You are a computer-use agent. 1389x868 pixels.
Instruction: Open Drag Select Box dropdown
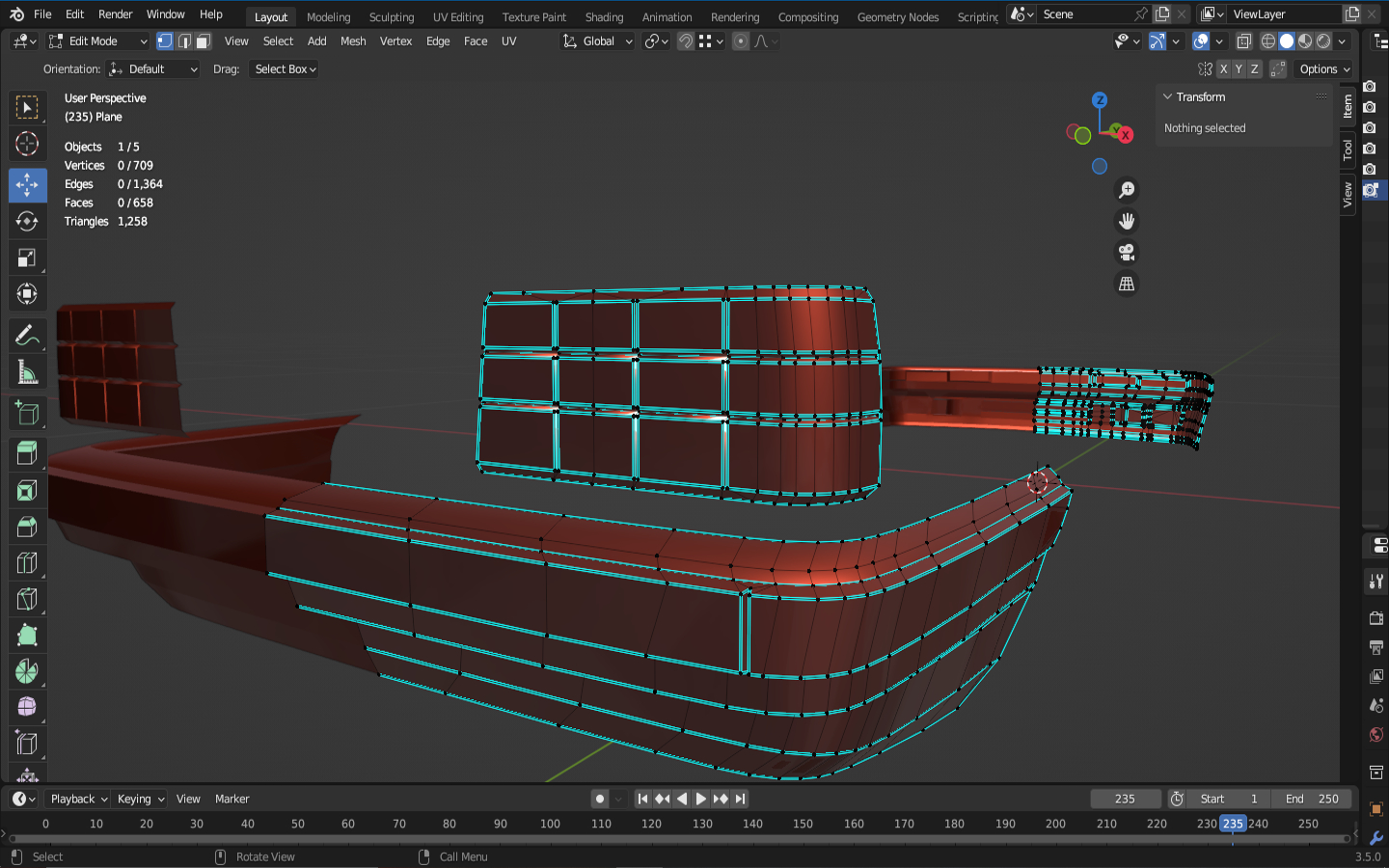[x=285, y=69]
